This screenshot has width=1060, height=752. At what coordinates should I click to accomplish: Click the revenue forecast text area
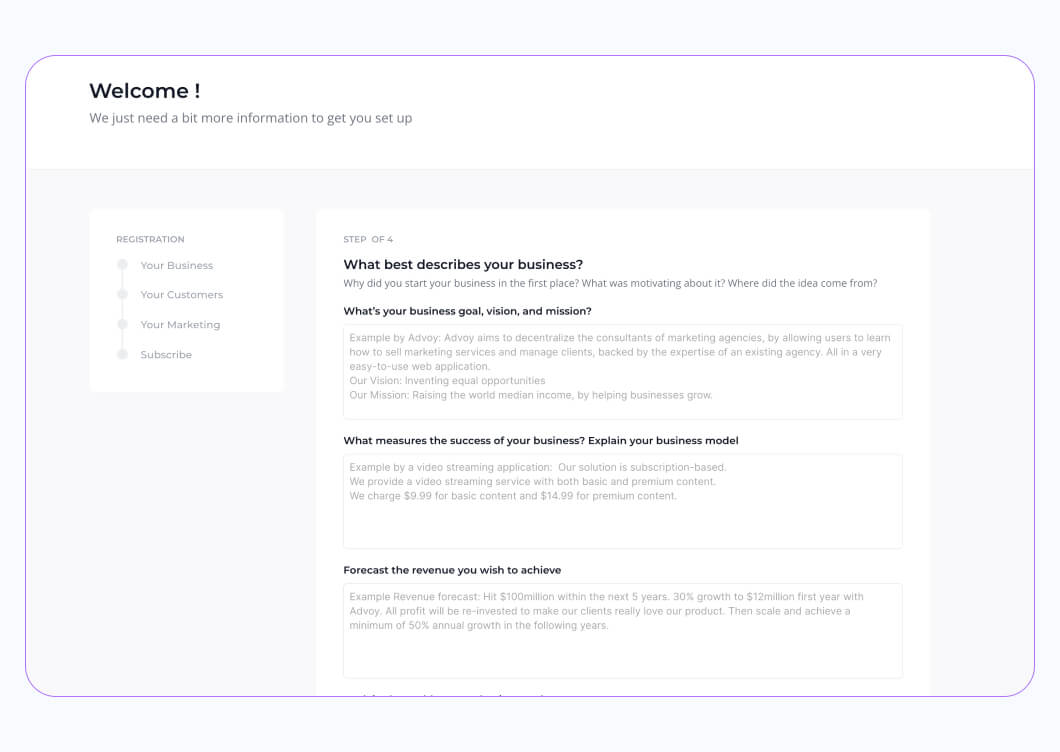coord(623,631)
